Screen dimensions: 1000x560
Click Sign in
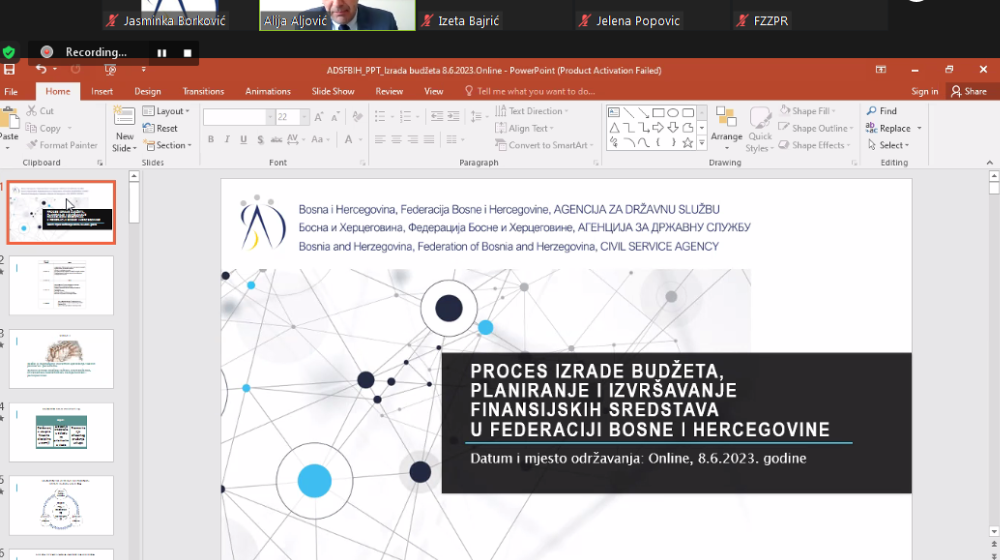click(x=925, y=92)
